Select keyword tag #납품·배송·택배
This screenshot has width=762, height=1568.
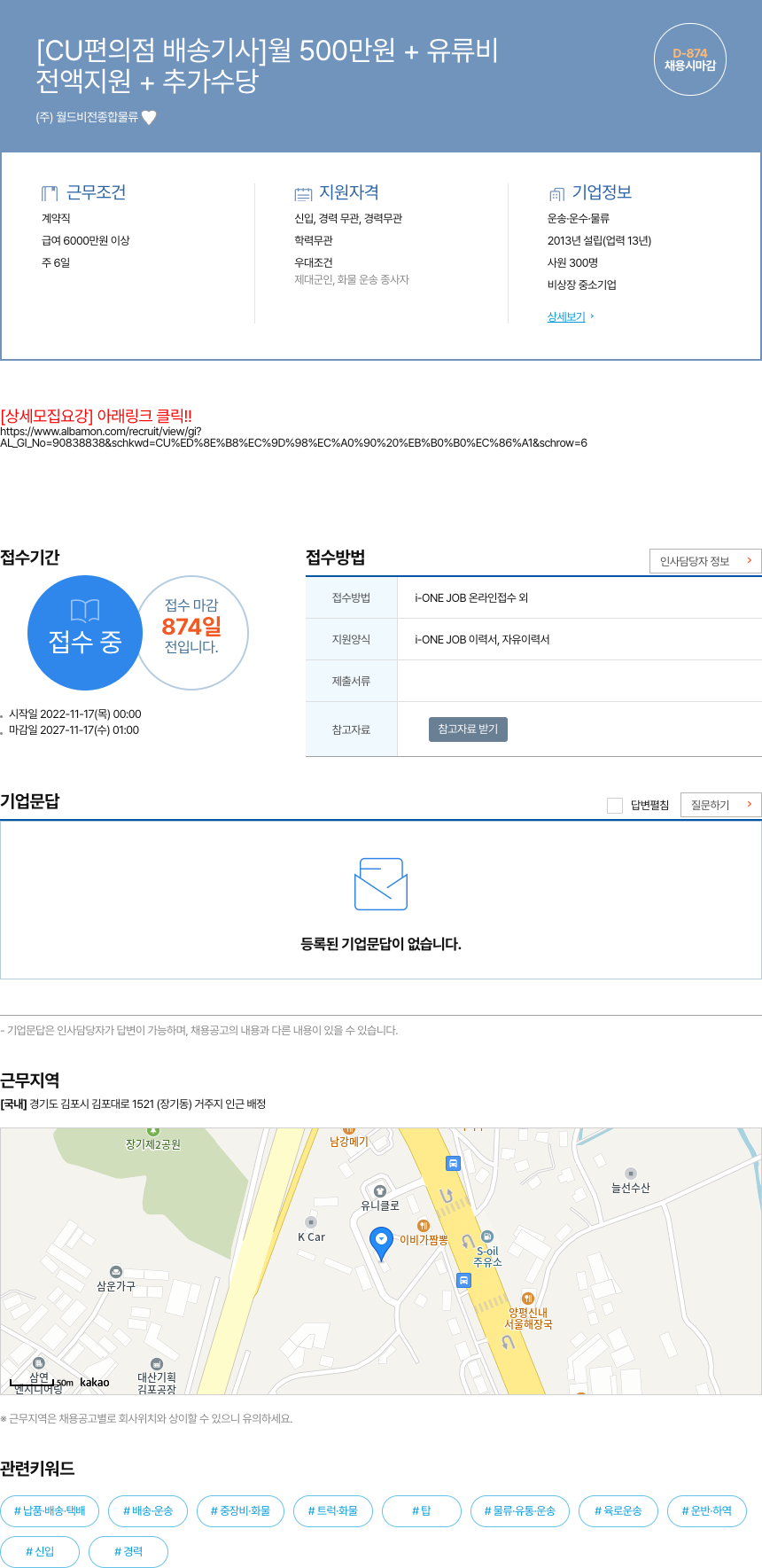point(50,1511)
